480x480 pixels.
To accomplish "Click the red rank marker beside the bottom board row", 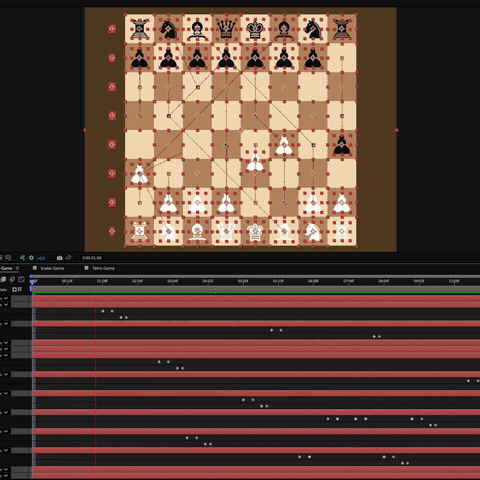I will [x=112, y=231].
